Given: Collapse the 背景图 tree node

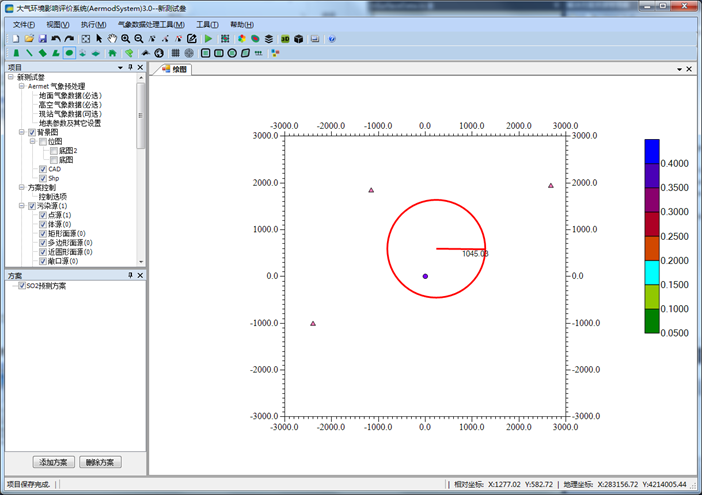Looking at the screenshot, I should [22, 132].
